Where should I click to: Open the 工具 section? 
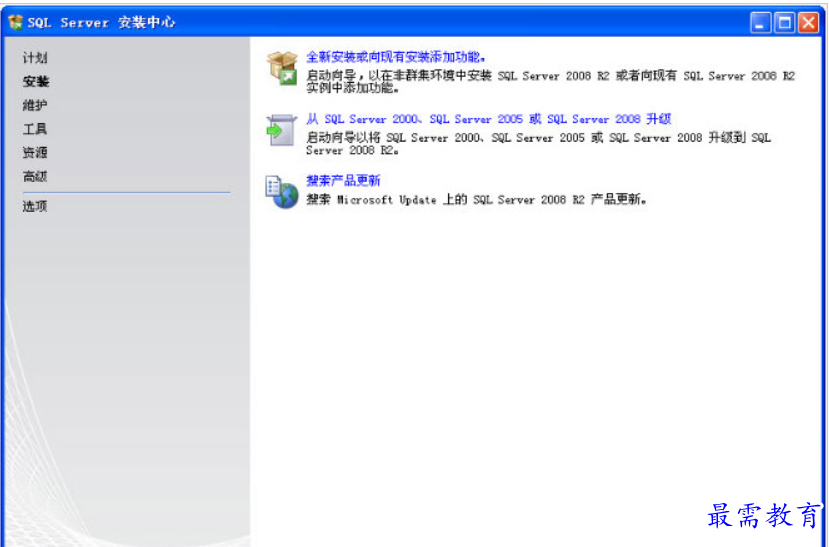click(35, 129)
